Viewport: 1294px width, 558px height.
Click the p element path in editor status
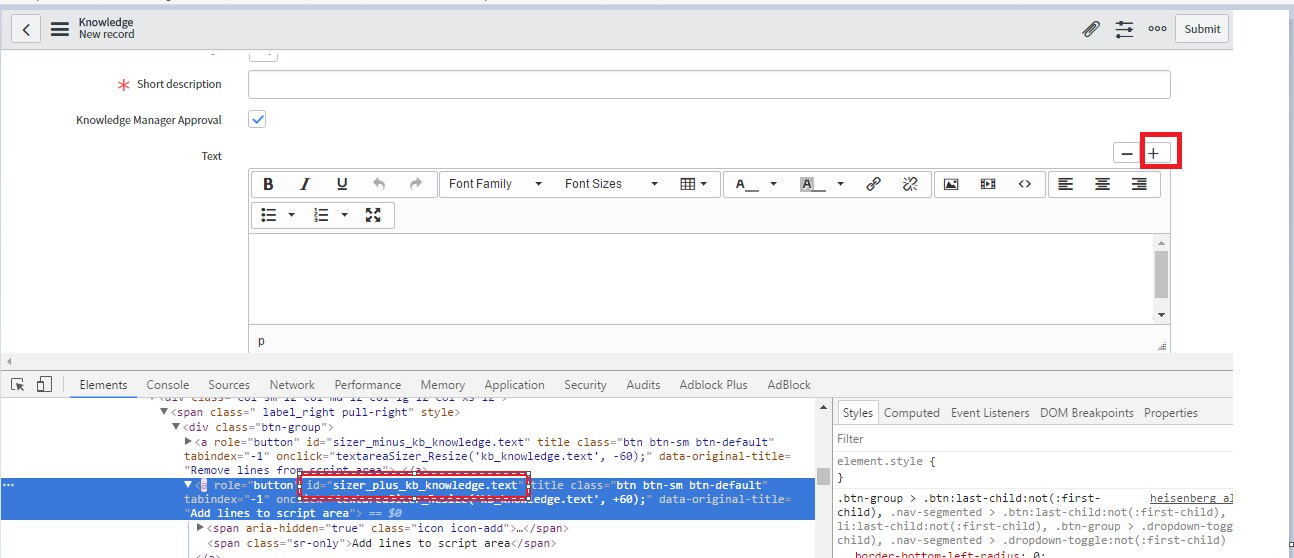coord(261,341)
